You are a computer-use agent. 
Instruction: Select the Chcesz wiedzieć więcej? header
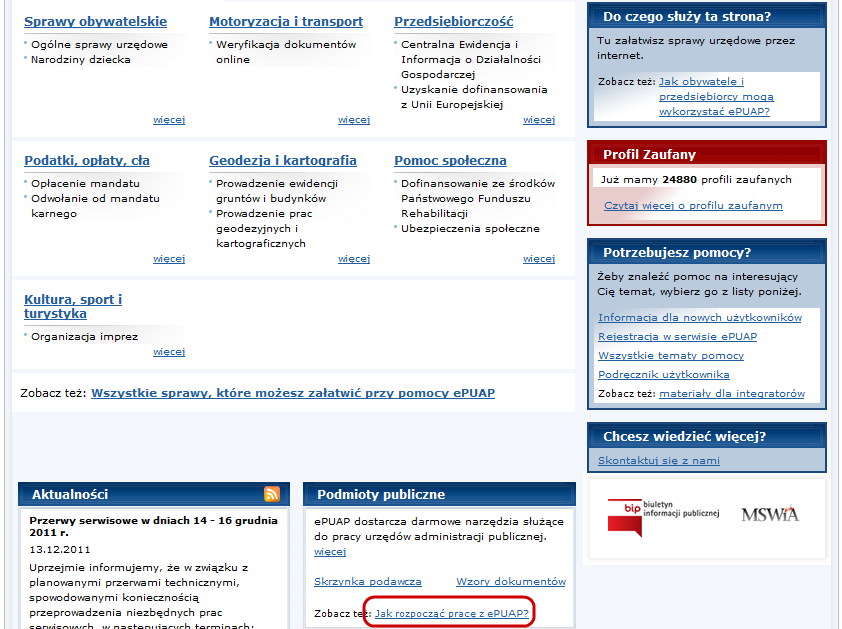(707, 436)
